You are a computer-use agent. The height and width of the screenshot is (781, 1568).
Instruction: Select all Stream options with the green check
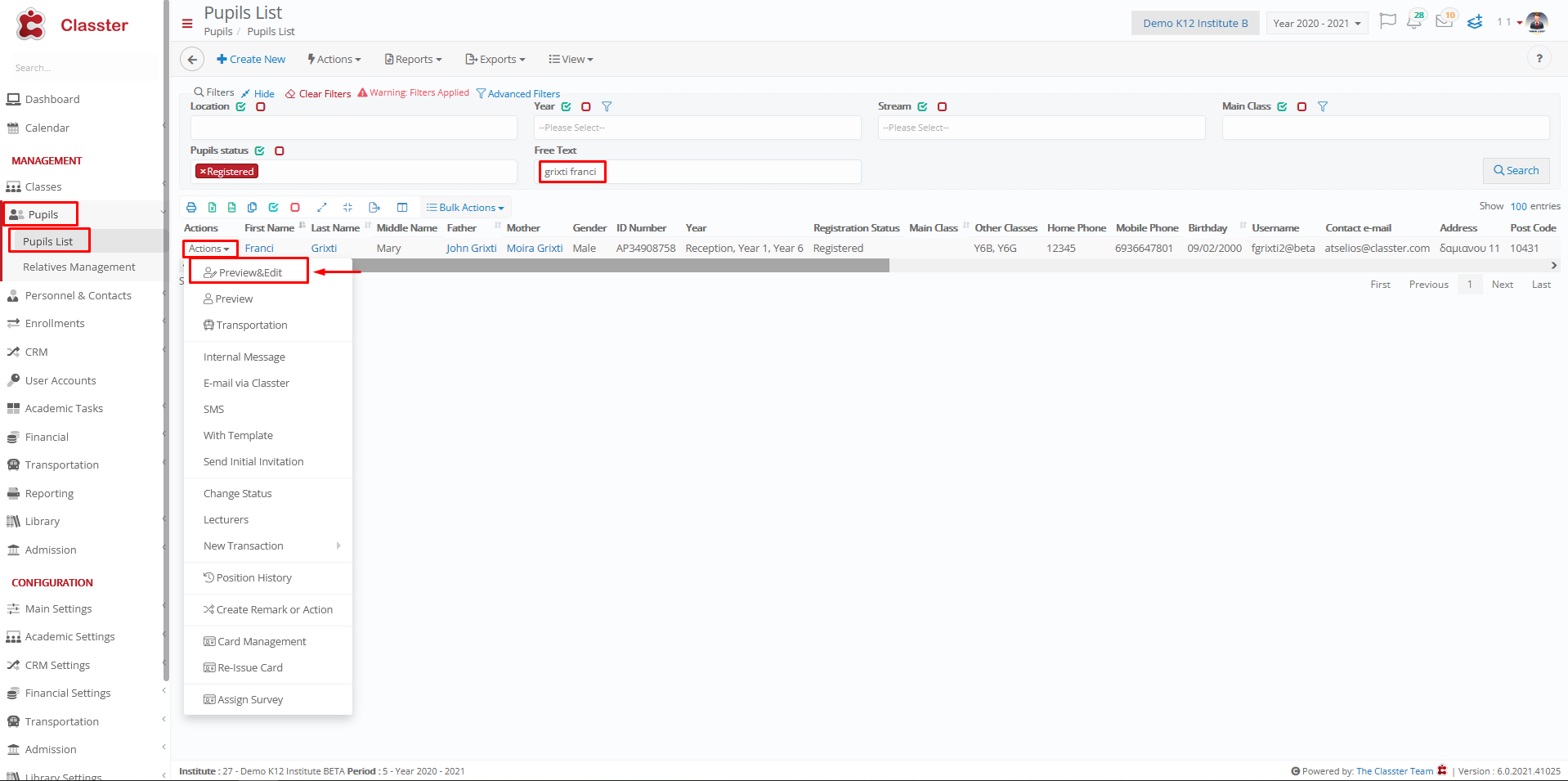[923, 106]
